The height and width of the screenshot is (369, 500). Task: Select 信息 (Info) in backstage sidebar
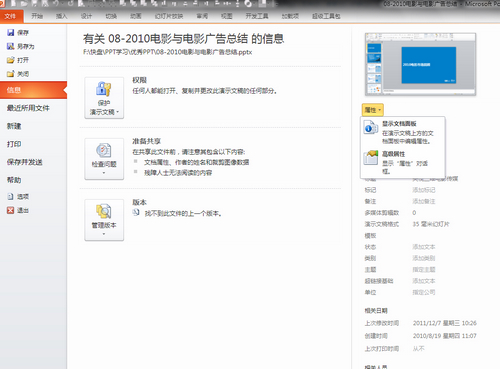point(33,90)
